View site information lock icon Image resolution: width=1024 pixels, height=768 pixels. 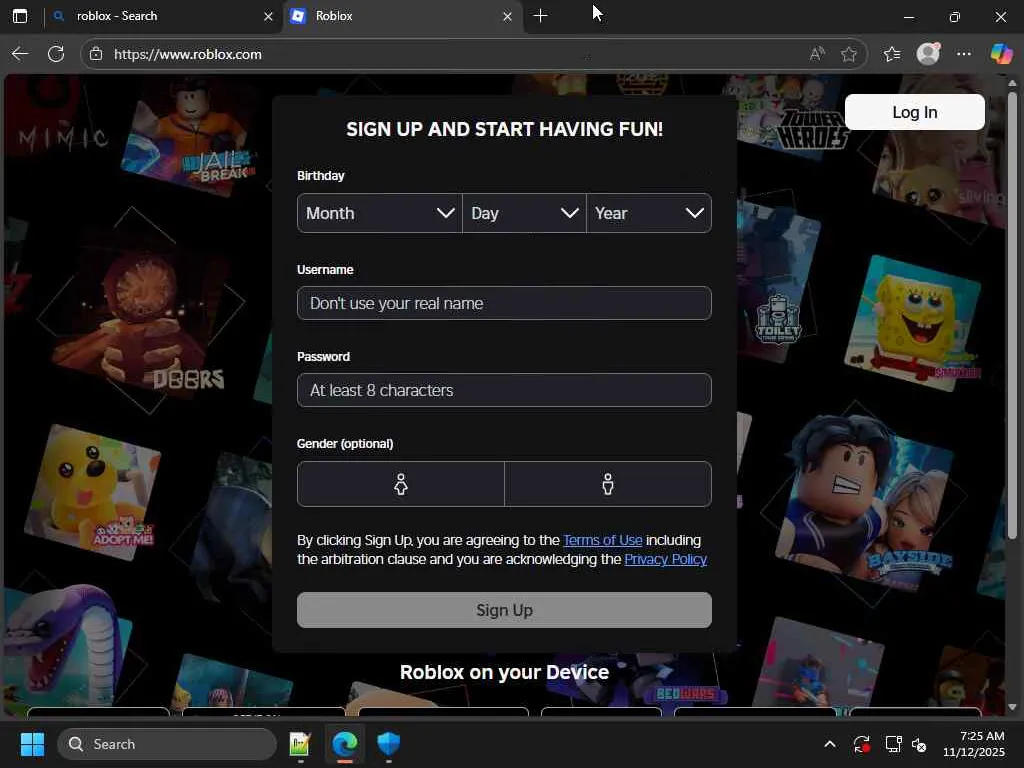coord(96,54)
